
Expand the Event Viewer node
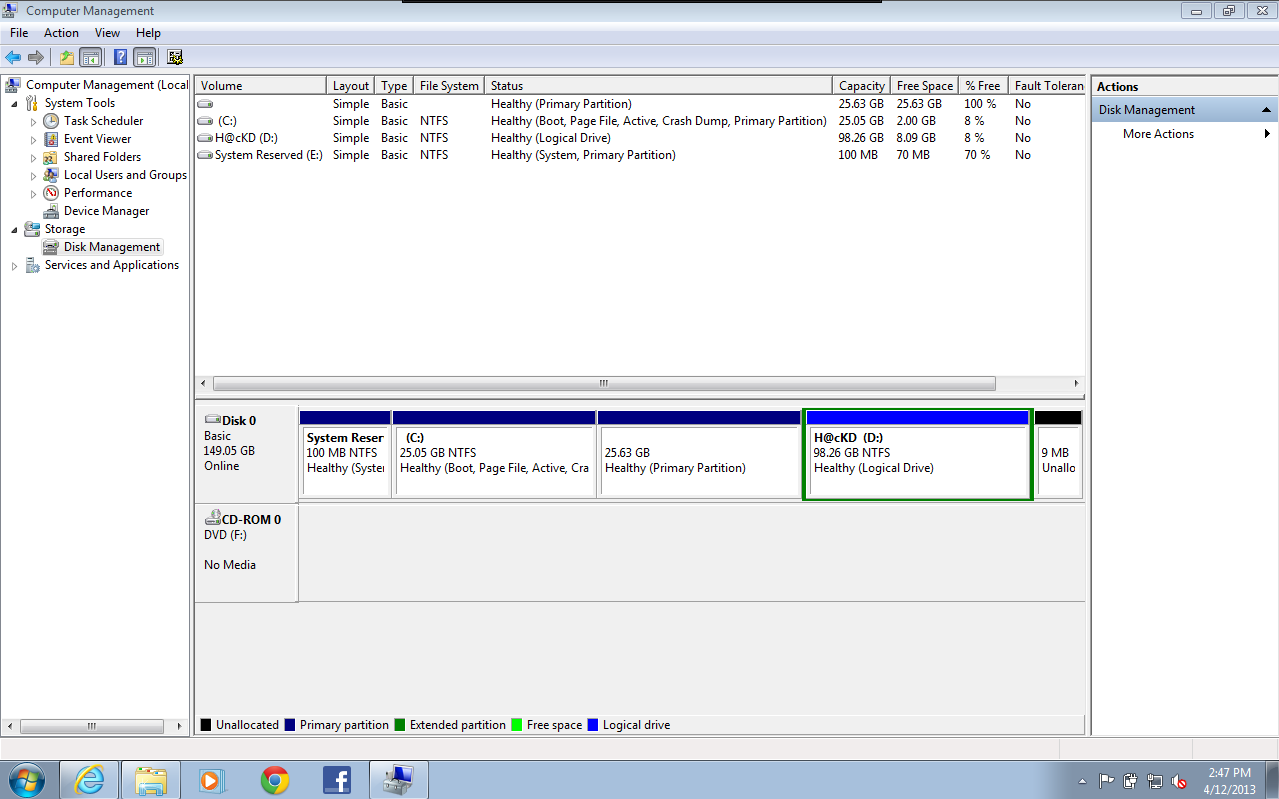pyautogui.click(x=33, y=140)
